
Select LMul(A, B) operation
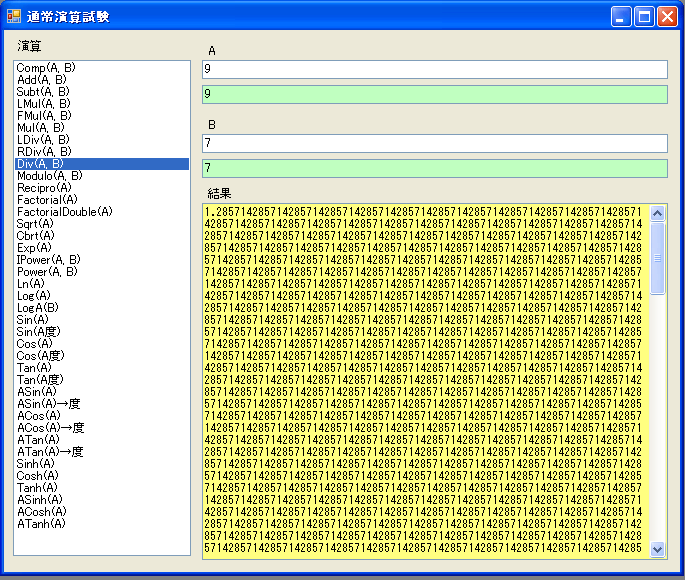click(x=102, y=104)
